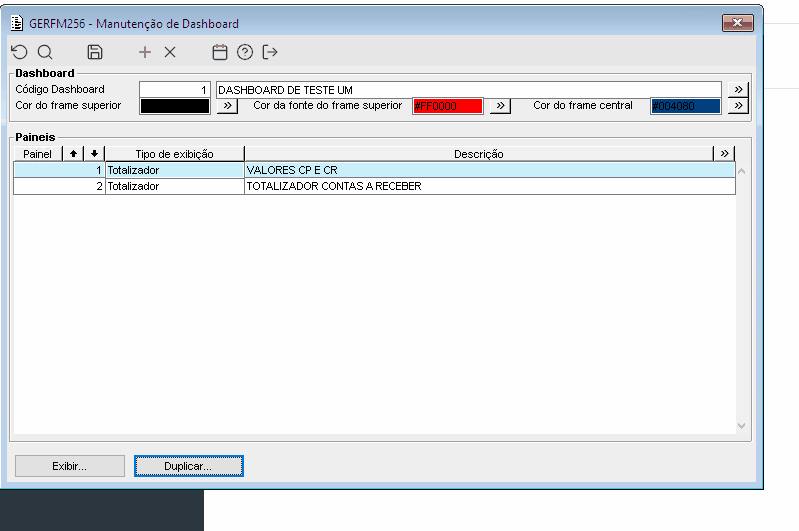The height and width of the screenshot is (531, 799).
Task: Click the undo/refresh arrow toolbar icon
Action: tap(19, 52)
